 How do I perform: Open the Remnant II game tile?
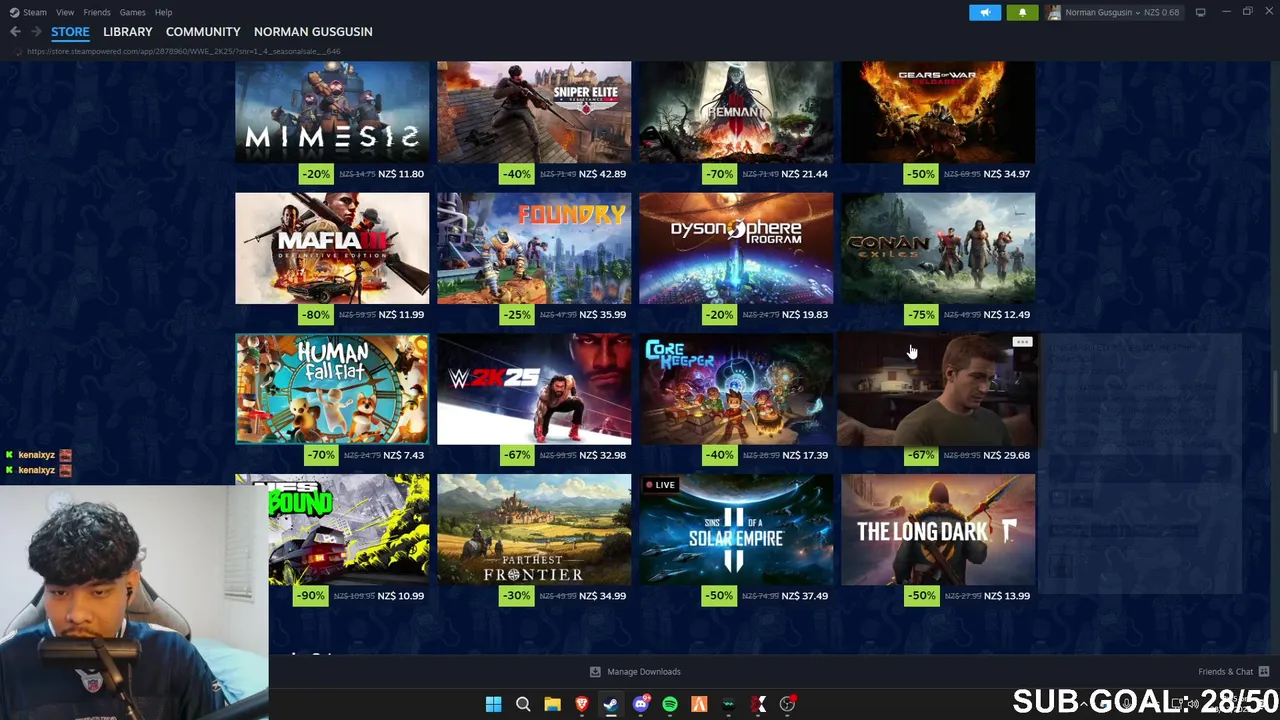736,112
